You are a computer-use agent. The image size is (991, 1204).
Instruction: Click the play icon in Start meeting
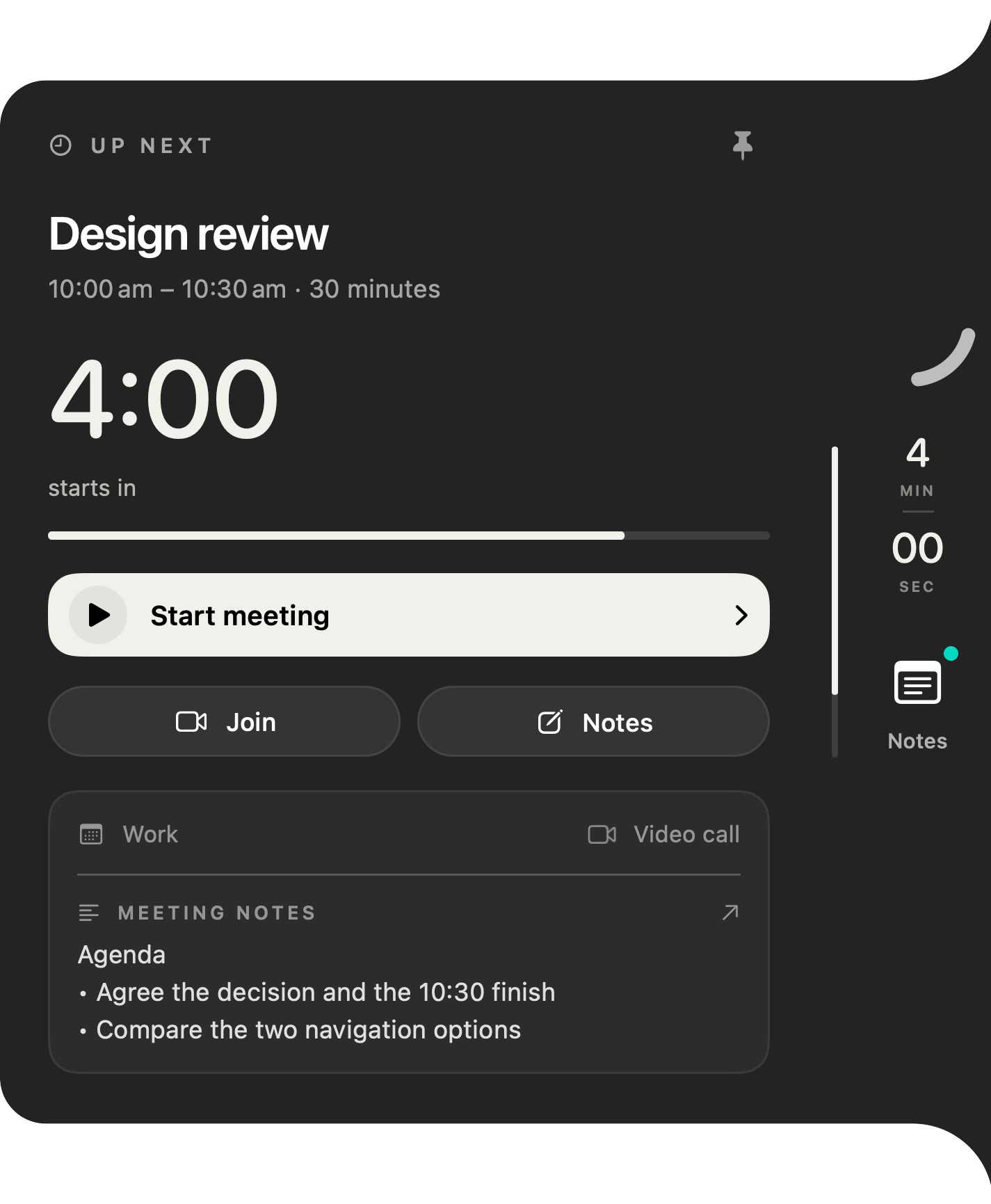point(99,615)
